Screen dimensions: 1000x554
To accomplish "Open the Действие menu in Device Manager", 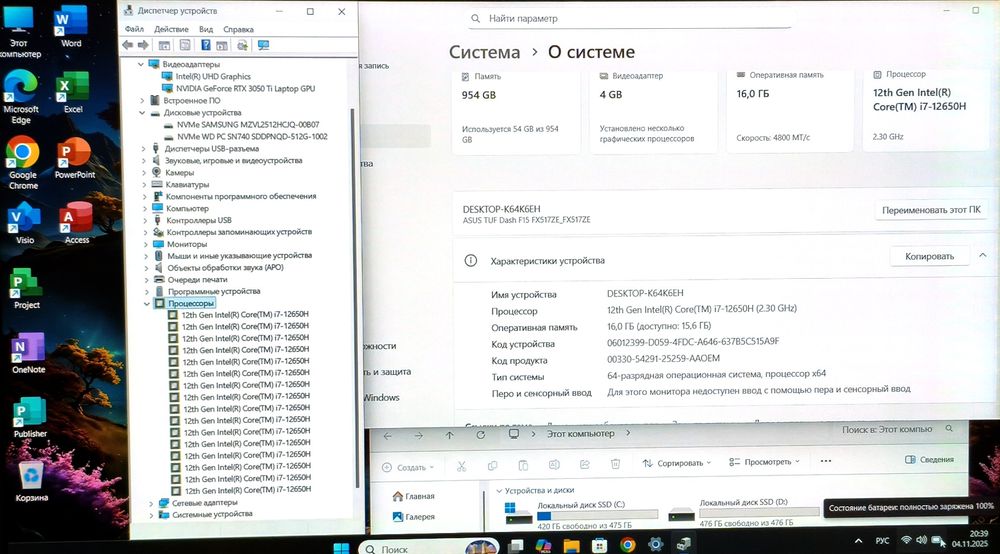I will click(171, 29).
